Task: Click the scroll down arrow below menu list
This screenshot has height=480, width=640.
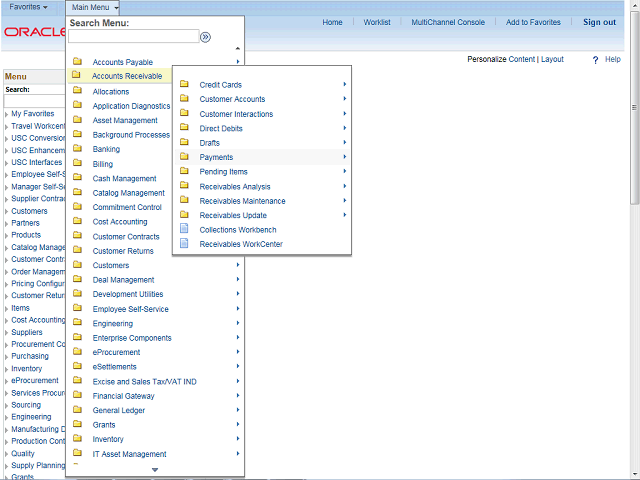Action: pos(155,469)
